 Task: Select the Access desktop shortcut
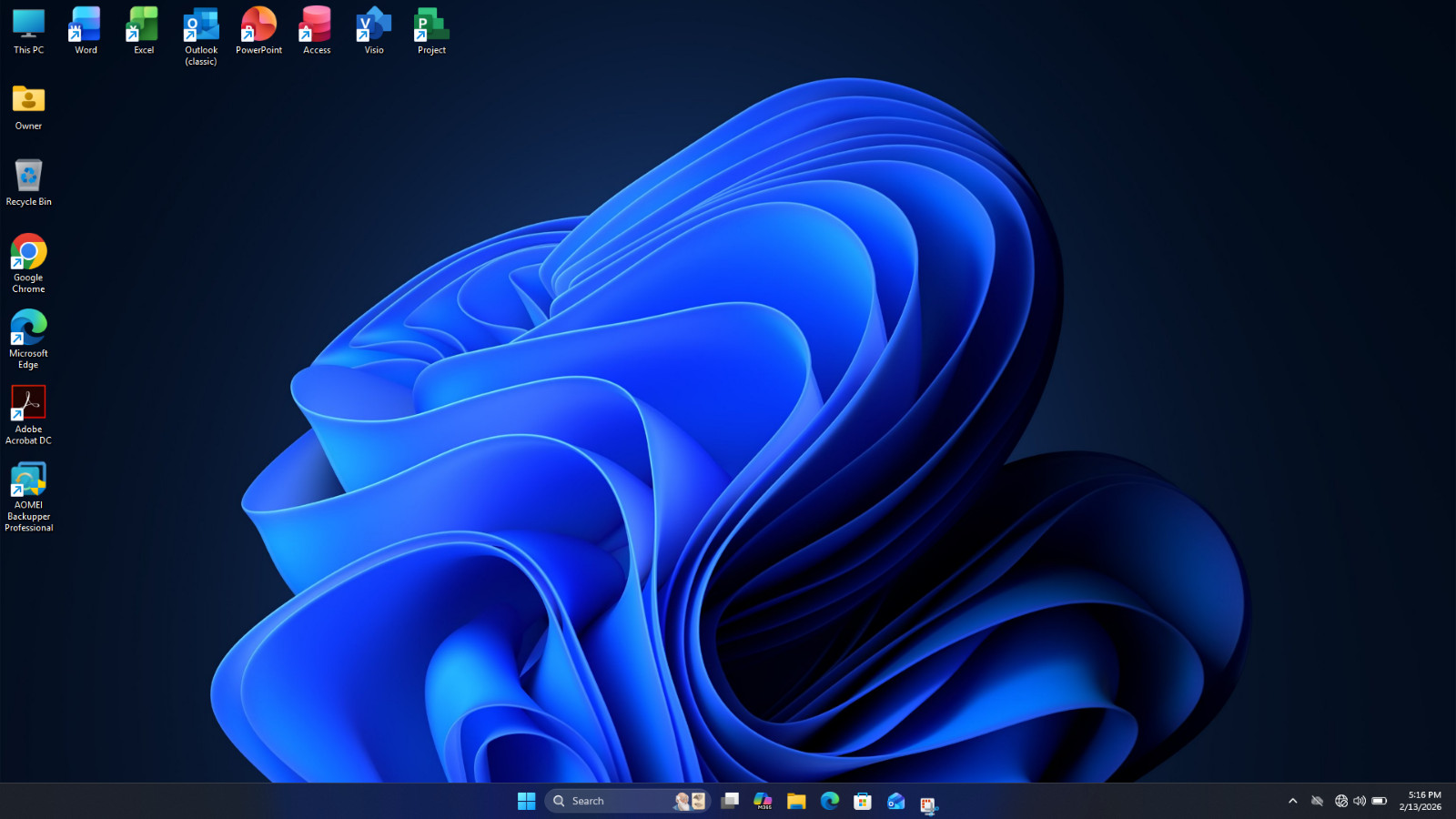[x=317, y=31]
